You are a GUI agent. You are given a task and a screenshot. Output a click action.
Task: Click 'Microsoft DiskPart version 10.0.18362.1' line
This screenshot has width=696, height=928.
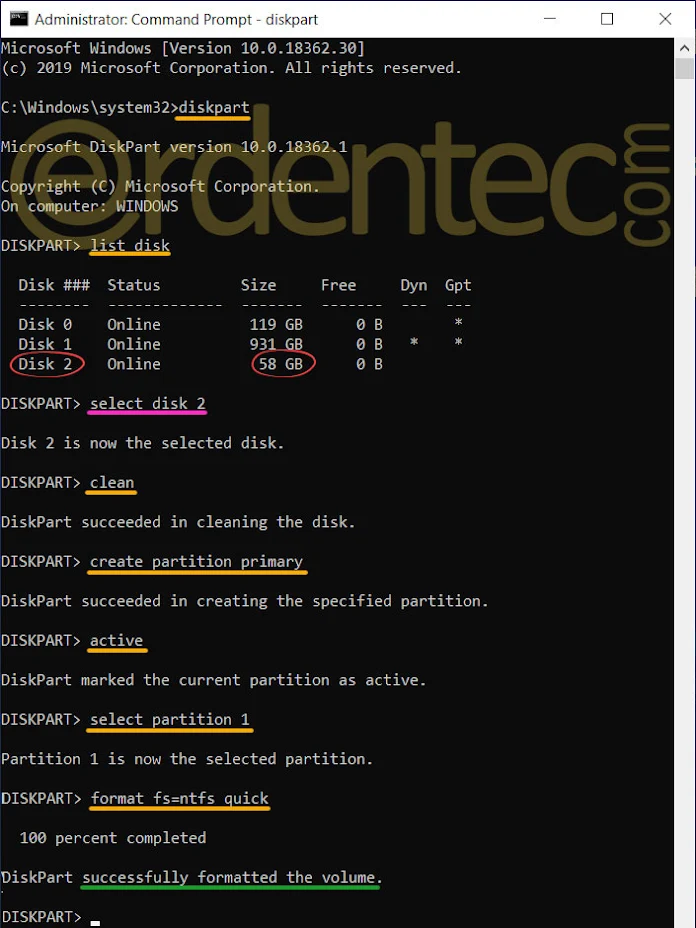pyautogui.click(x=174, y=147)
